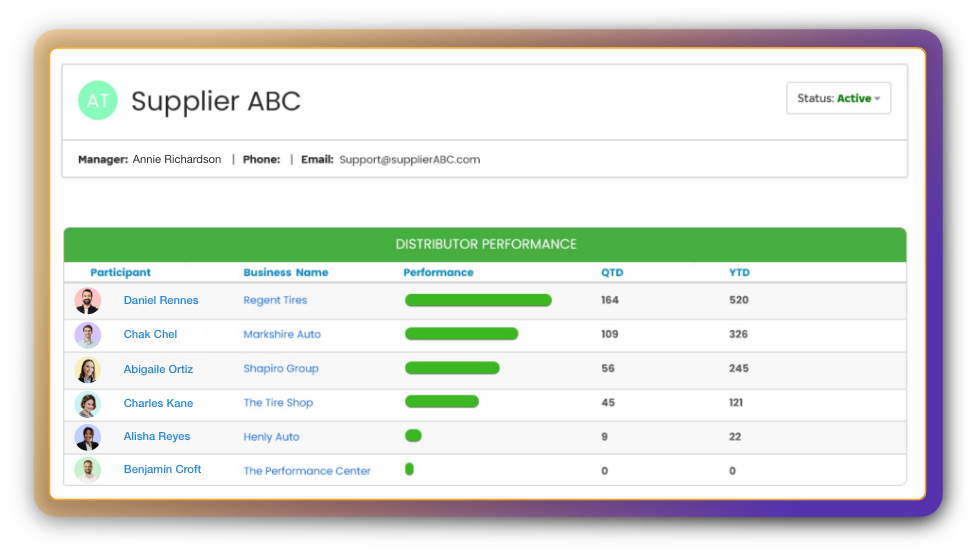Click the AT supplier avatar icon
The height and width of the screenshot is (555, 977).
point(98,101)
